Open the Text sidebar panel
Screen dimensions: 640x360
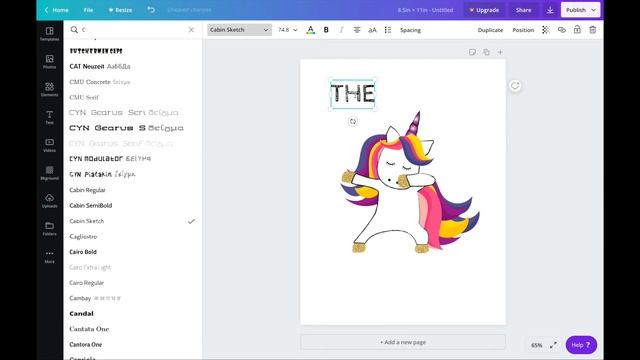coord(49,117)
